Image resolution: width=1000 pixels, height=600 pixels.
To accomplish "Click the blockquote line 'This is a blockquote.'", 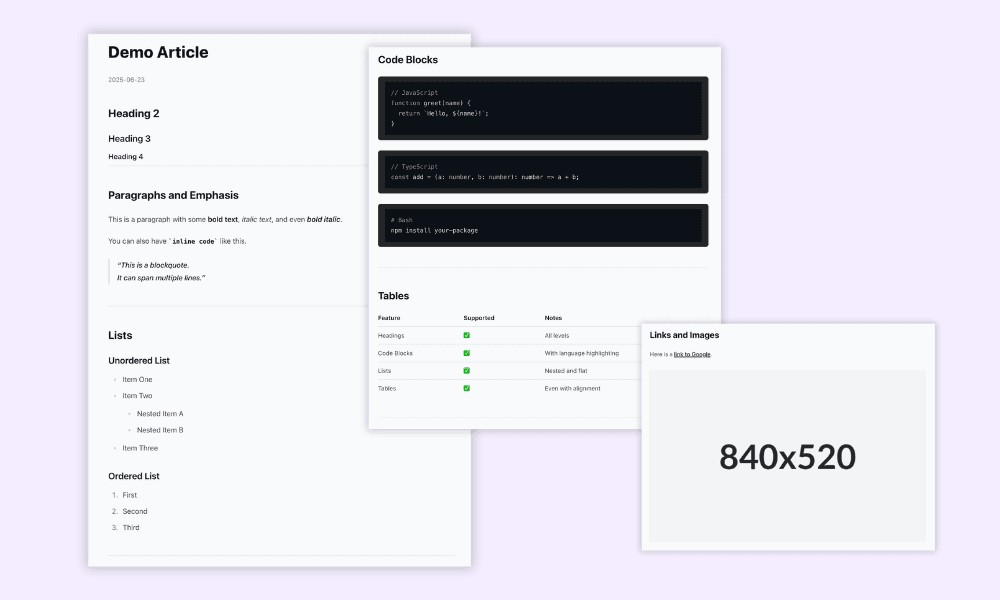I will pos(153,265).
